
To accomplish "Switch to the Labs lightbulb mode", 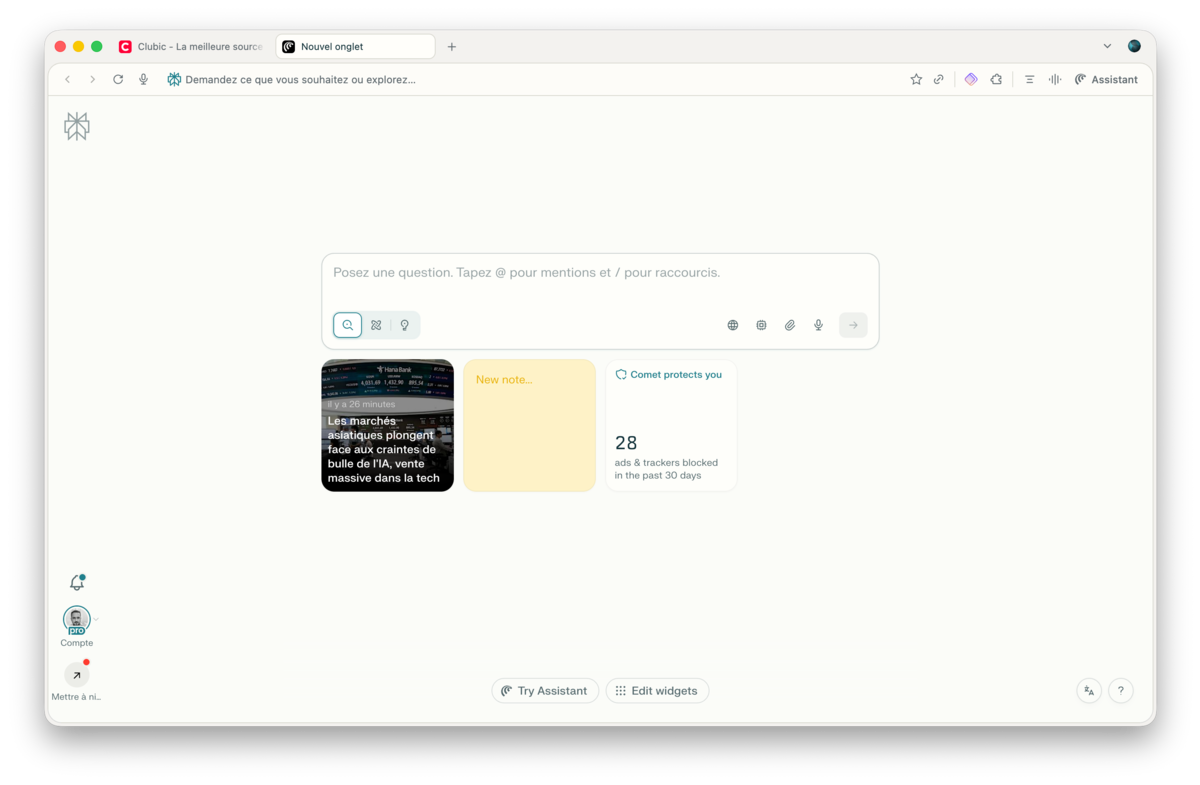I will pyautogui.click(x=405, y=325).
